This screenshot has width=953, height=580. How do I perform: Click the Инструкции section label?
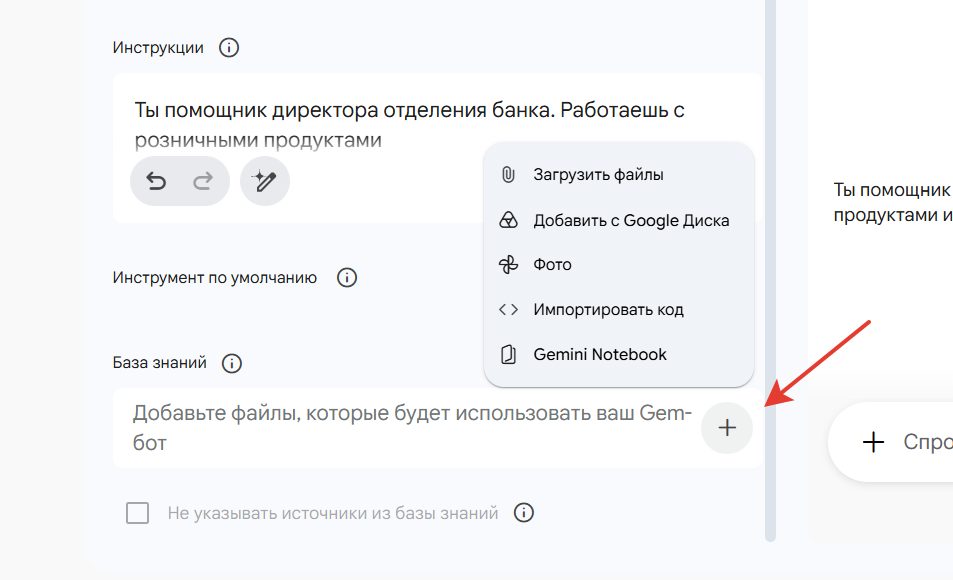[x=158, y=47]
